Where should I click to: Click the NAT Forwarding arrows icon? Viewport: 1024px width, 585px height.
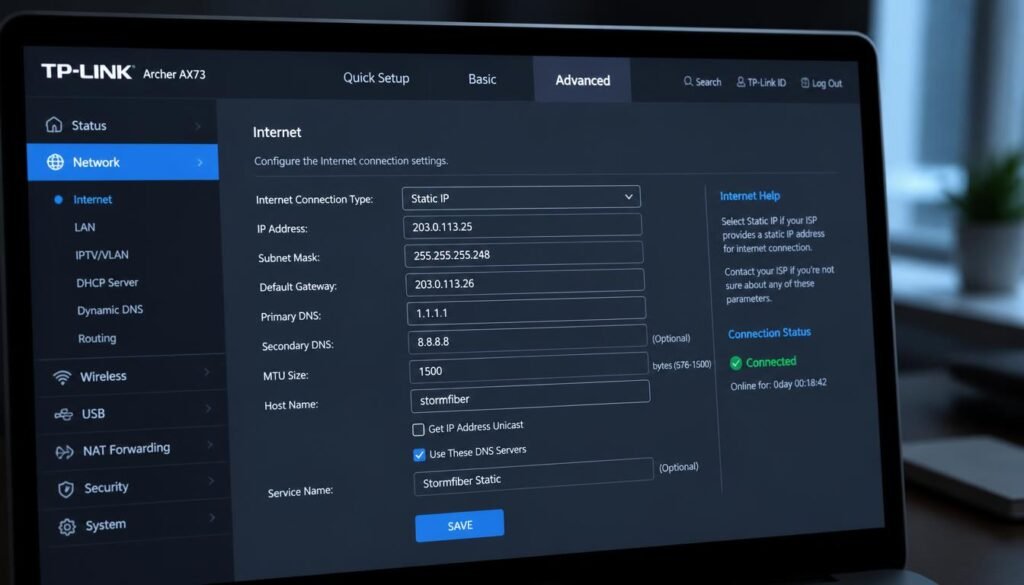pos(65,452)
